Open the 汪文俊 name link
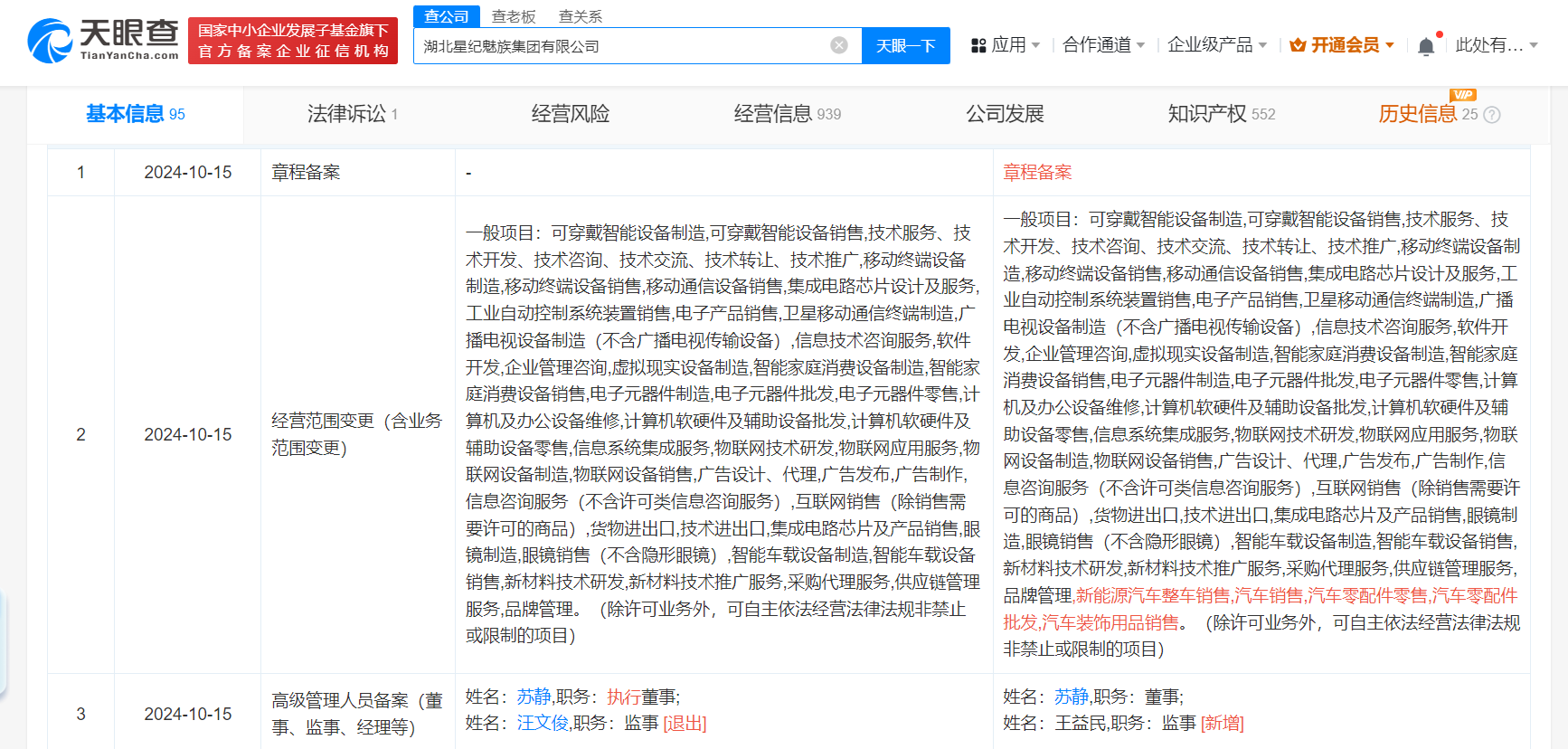 [543, 723]
